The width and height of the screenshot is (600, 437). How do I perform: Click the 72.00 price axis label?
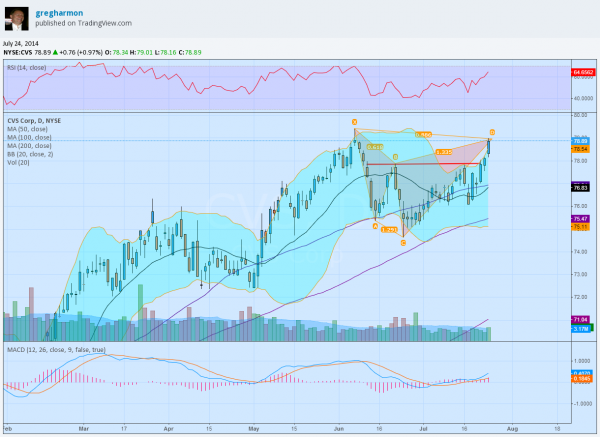tap(580, 297)
